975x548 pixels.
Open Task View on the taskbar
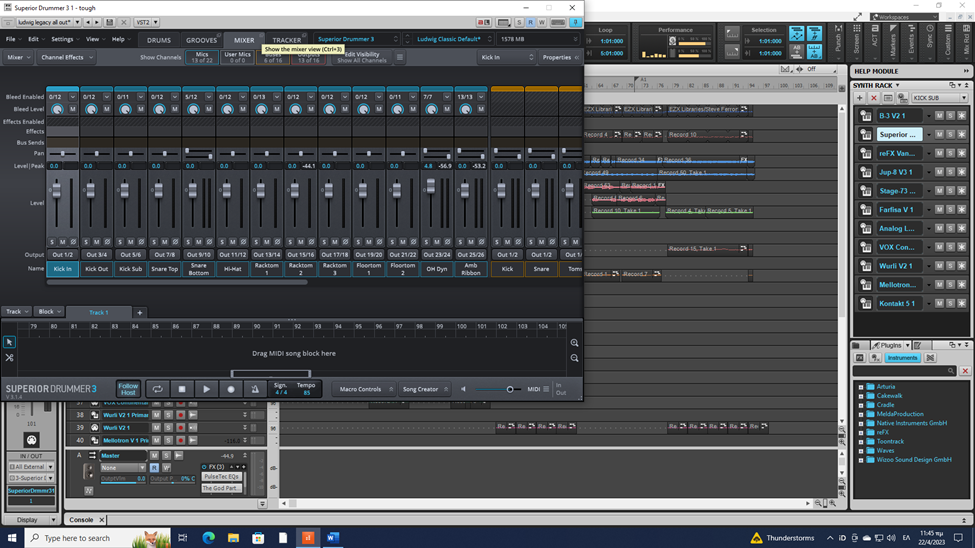click(x=183, y=537)
